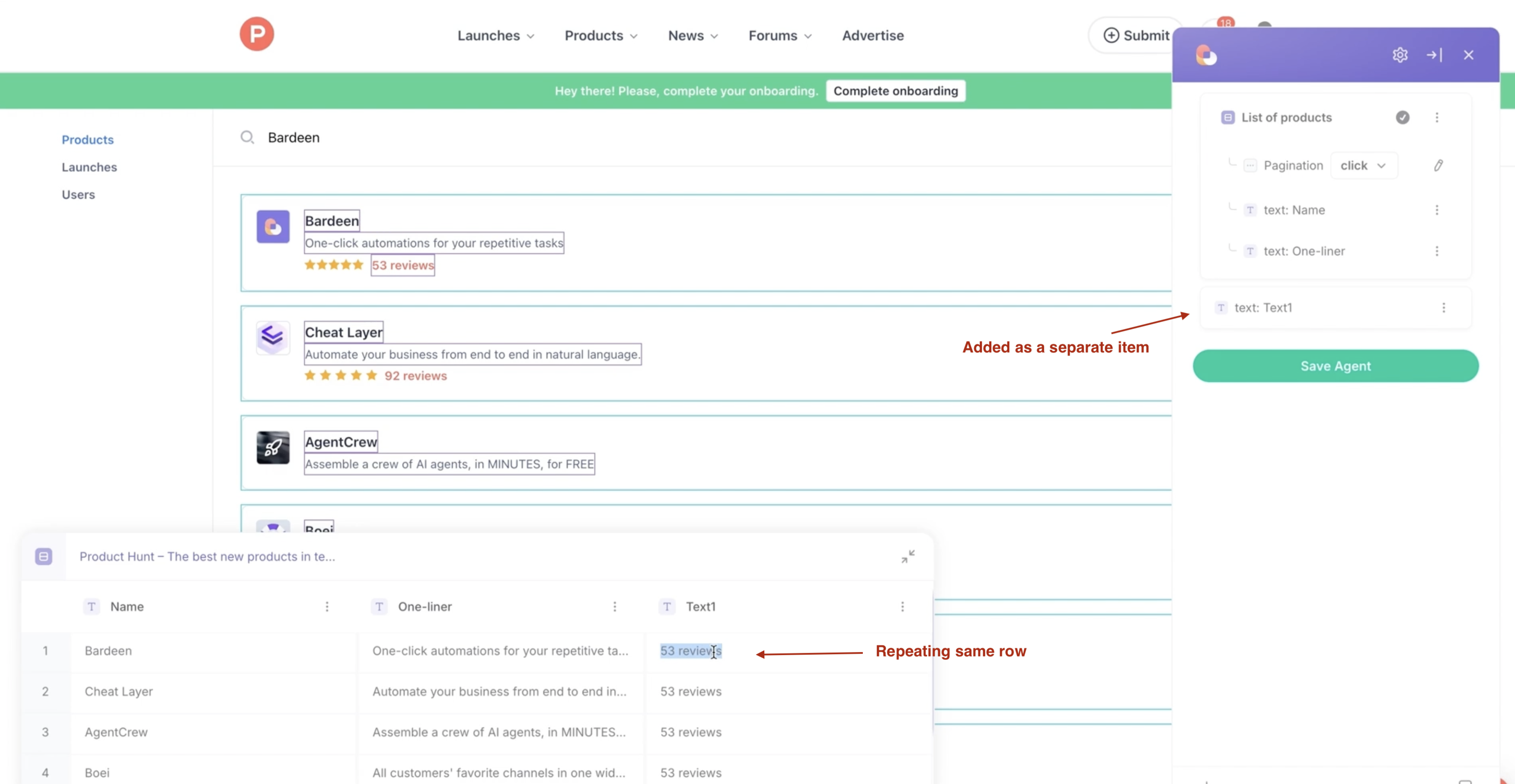This screenshot has width=1515, height=784.
Task: Click 'One-click automations for your repetitive tasks'
Action: tap(434, 244)
